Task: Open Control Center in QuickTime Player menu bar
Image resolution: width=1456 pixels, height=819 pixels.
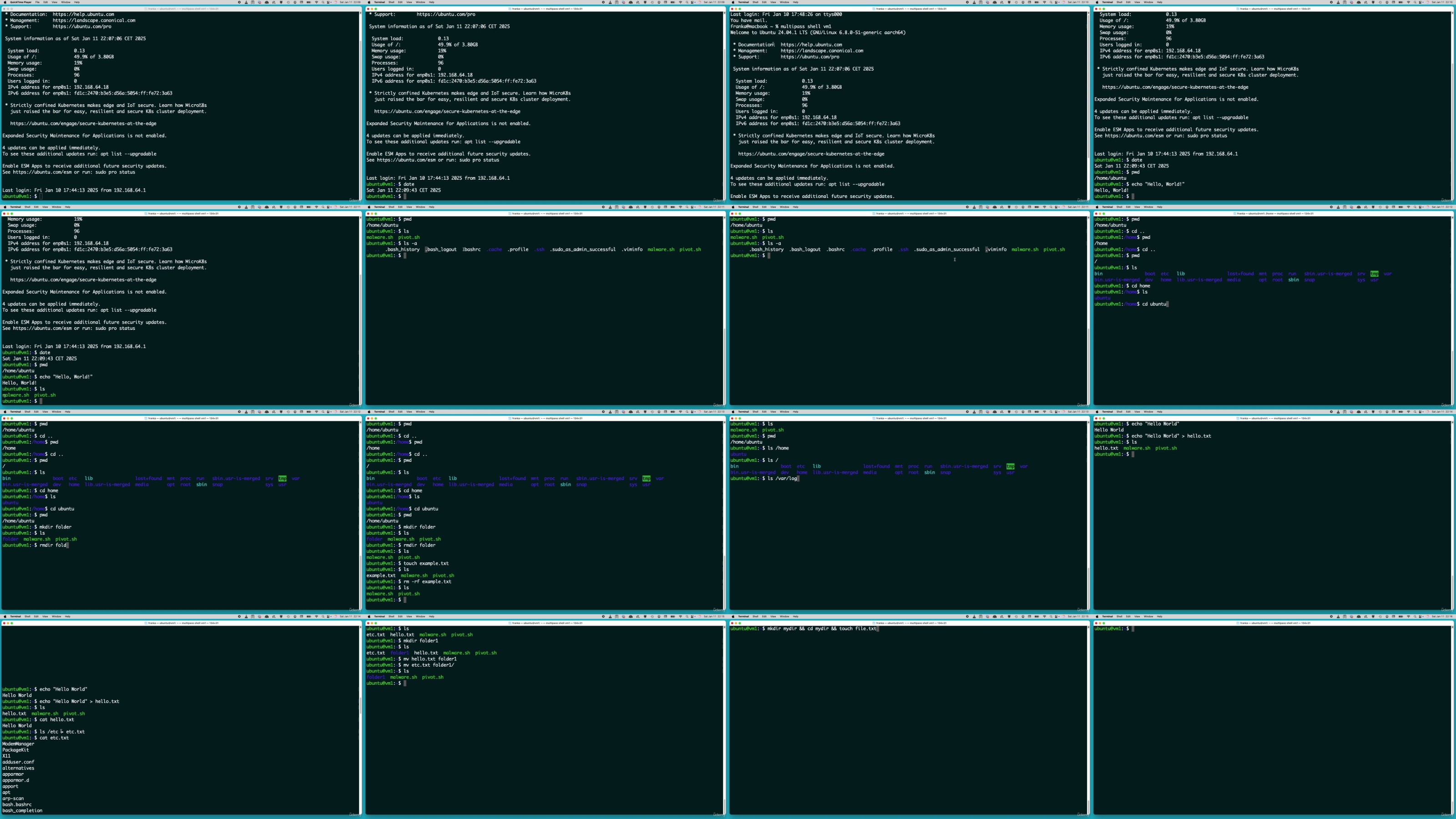Action: click(329, 2)
